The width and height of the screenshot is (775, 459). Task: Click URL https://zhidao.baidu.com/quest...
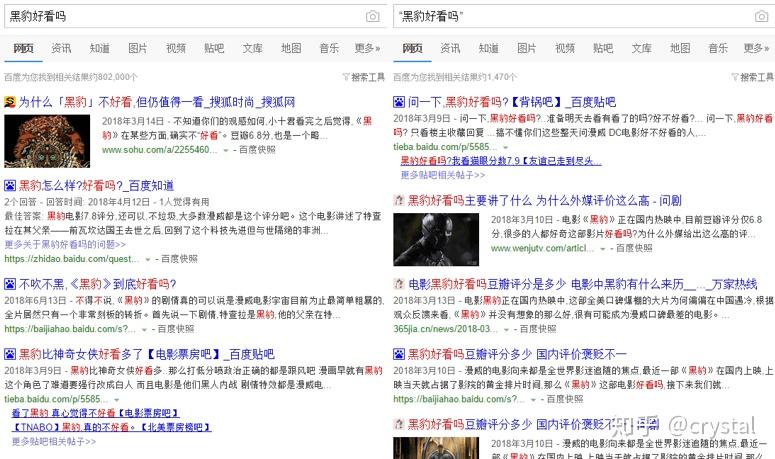(72, 259)
